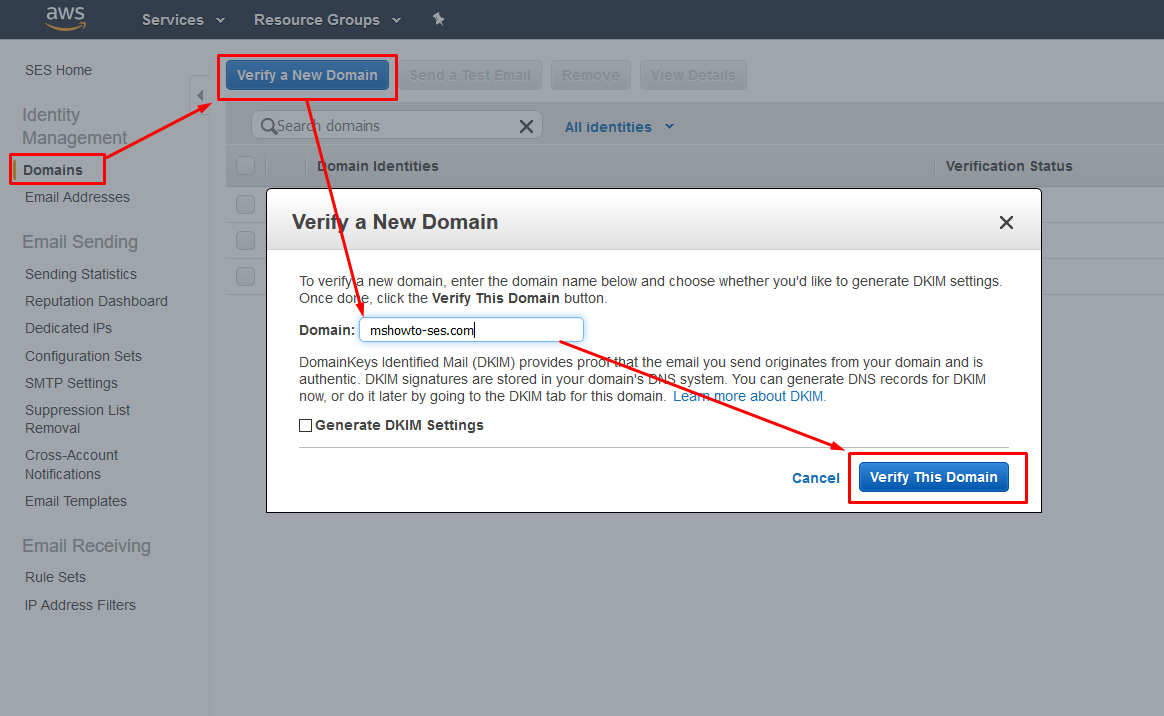Image resolution: width=1164 pixels, height=716 pixels.
Task: Check the first domain row checkbox
Action: 246,204
